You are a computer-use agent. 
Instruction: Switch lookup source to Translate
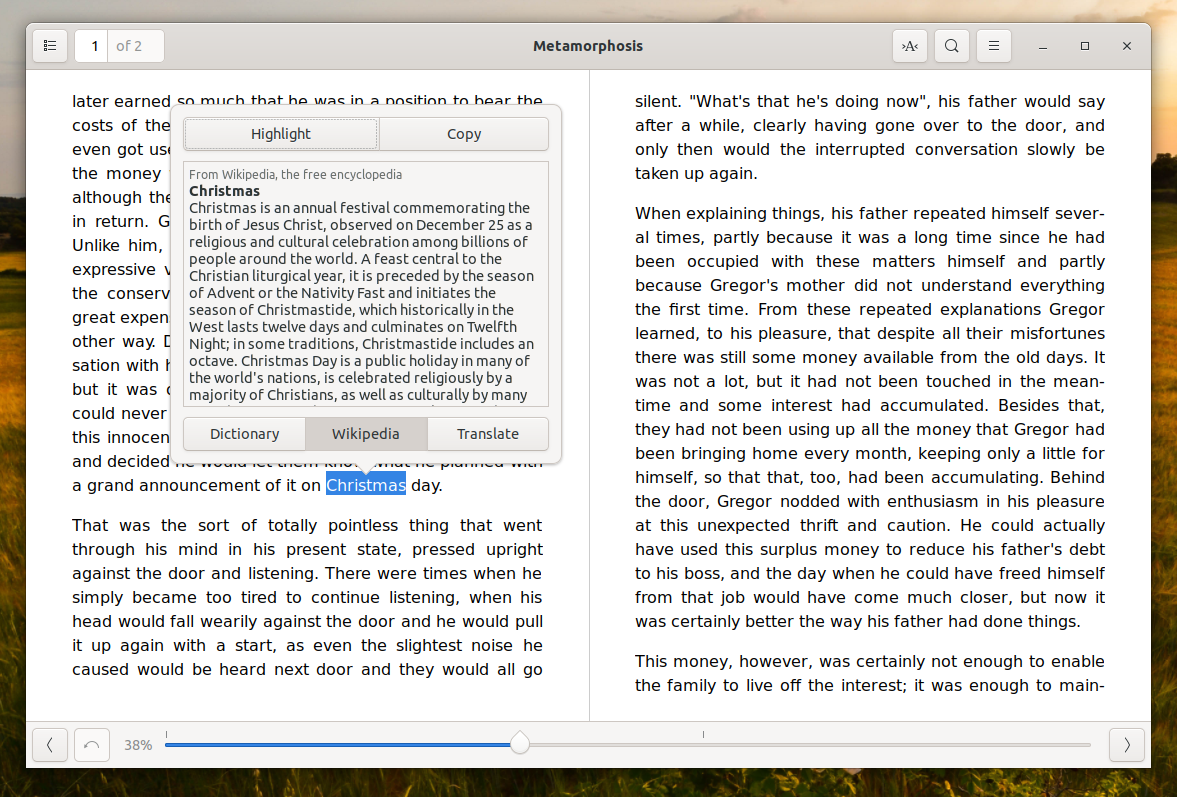pos(488,434)
